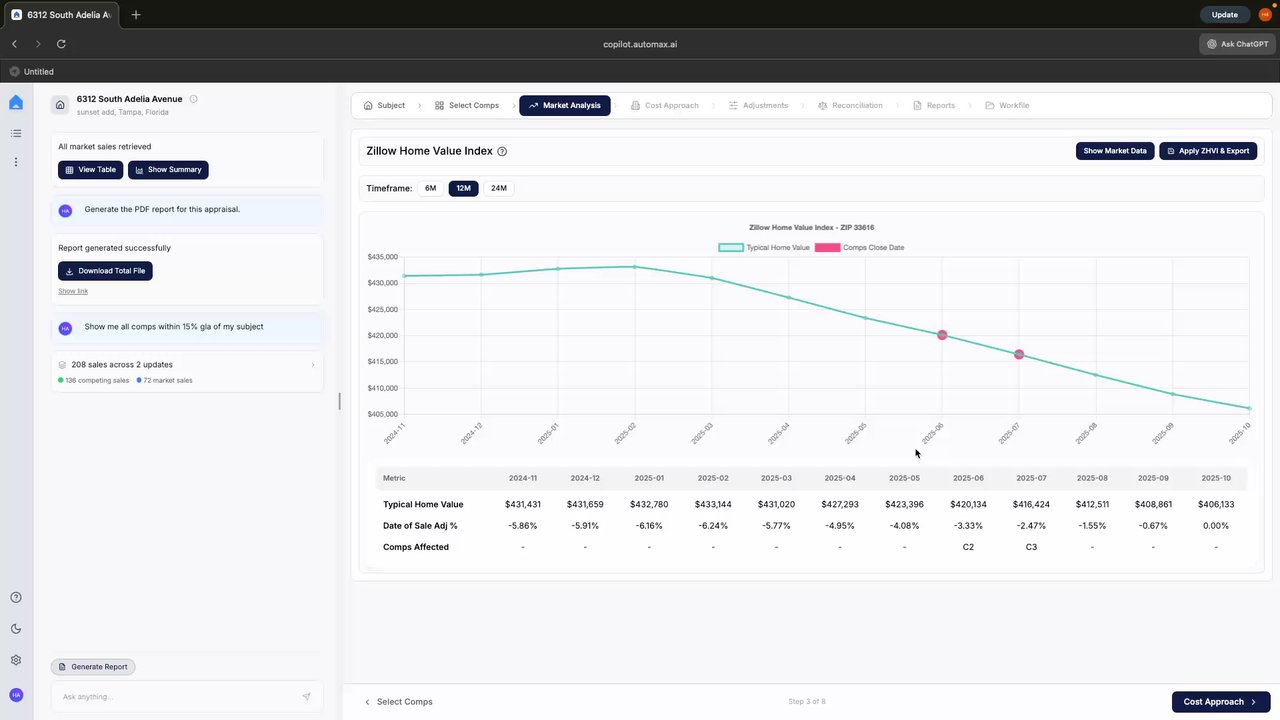Open the Select Comps step tab
Image resolution: width=1280 pixels, height=720 pixels.
467,105
